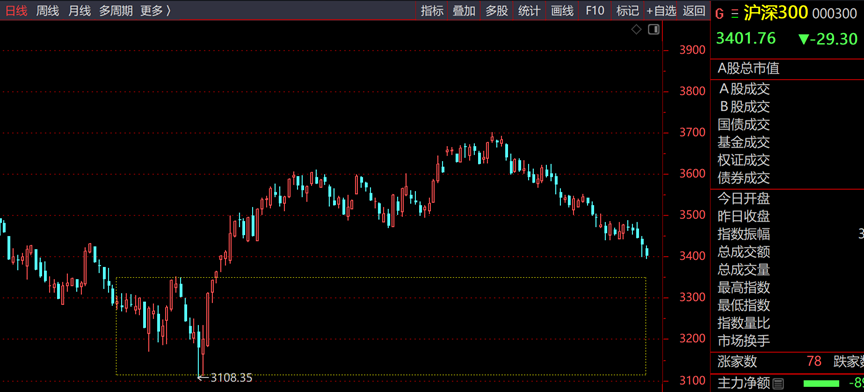This screenshot has width=864, height=392.
Task: Click the diamond marker icon above chart
Action: pos(636,30)
